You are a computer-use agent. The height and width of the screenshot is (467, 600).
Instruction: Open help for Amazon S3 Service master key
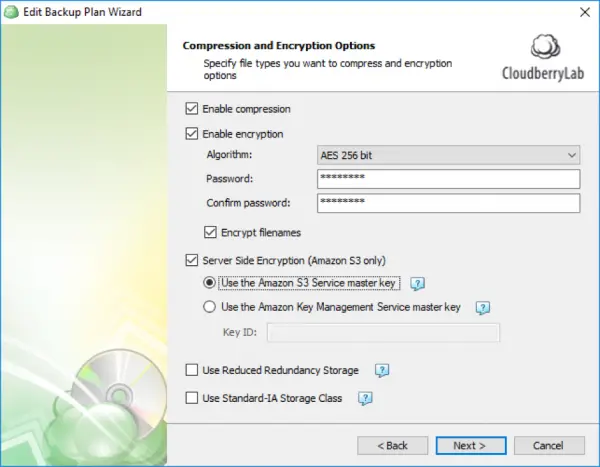coord(417,284)
